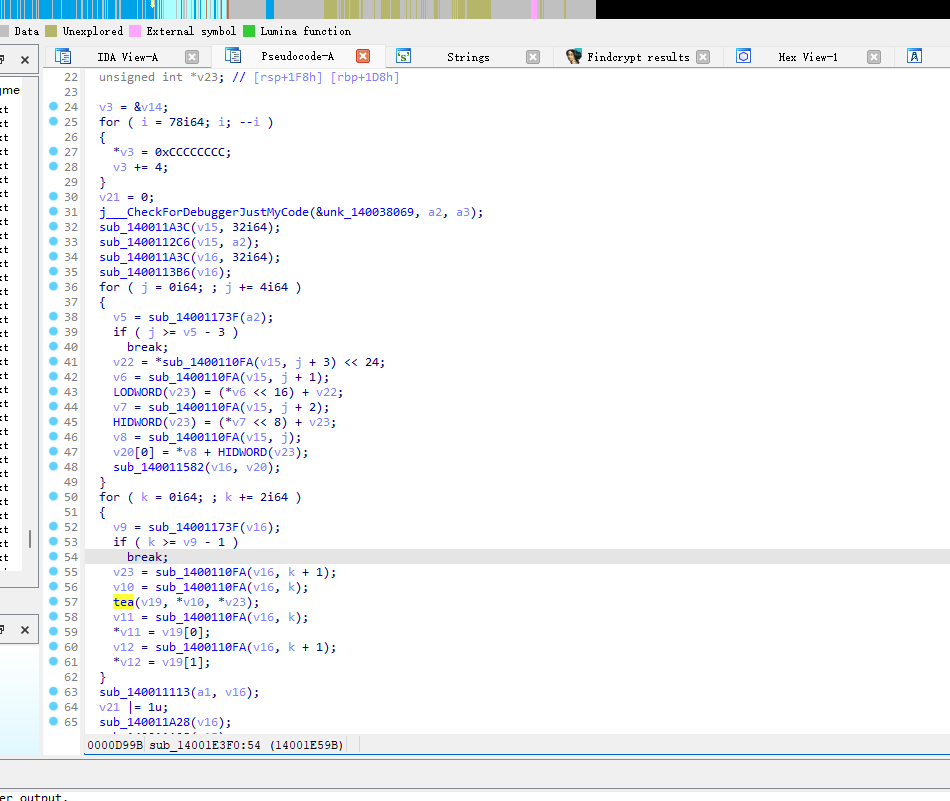
Task: Close the Strings tab
Action: 533,57
